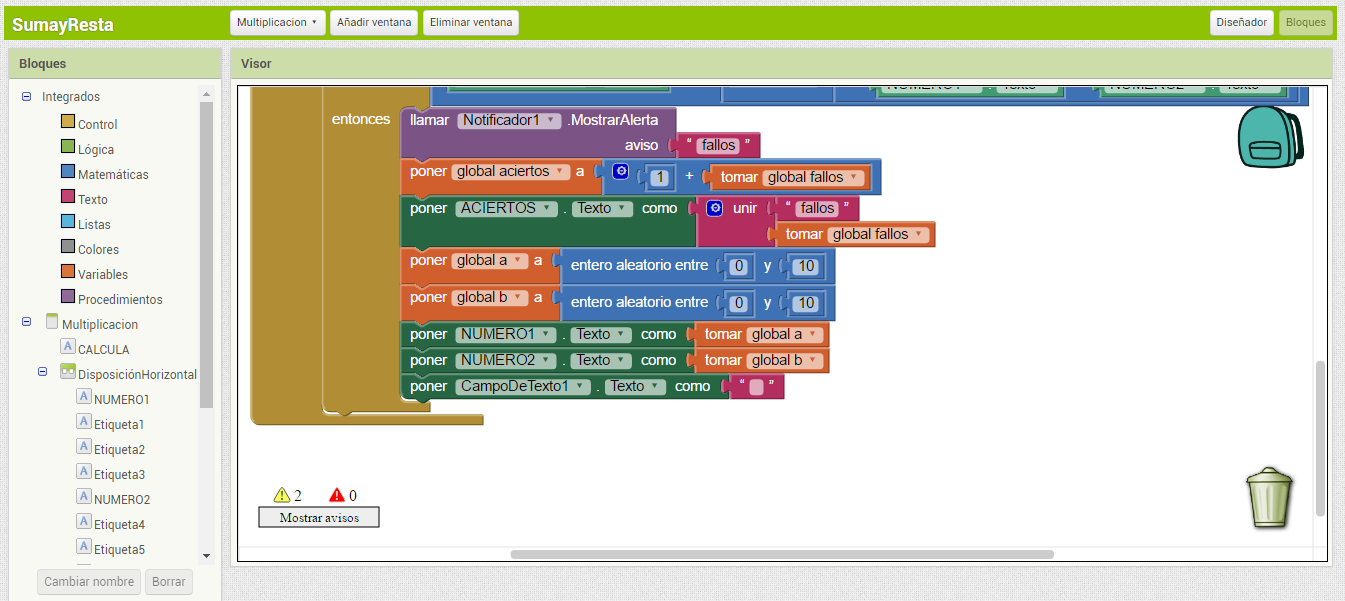Click the CALCULA component icon
This screenshot has height=601, width=1345.
point(68,346)
